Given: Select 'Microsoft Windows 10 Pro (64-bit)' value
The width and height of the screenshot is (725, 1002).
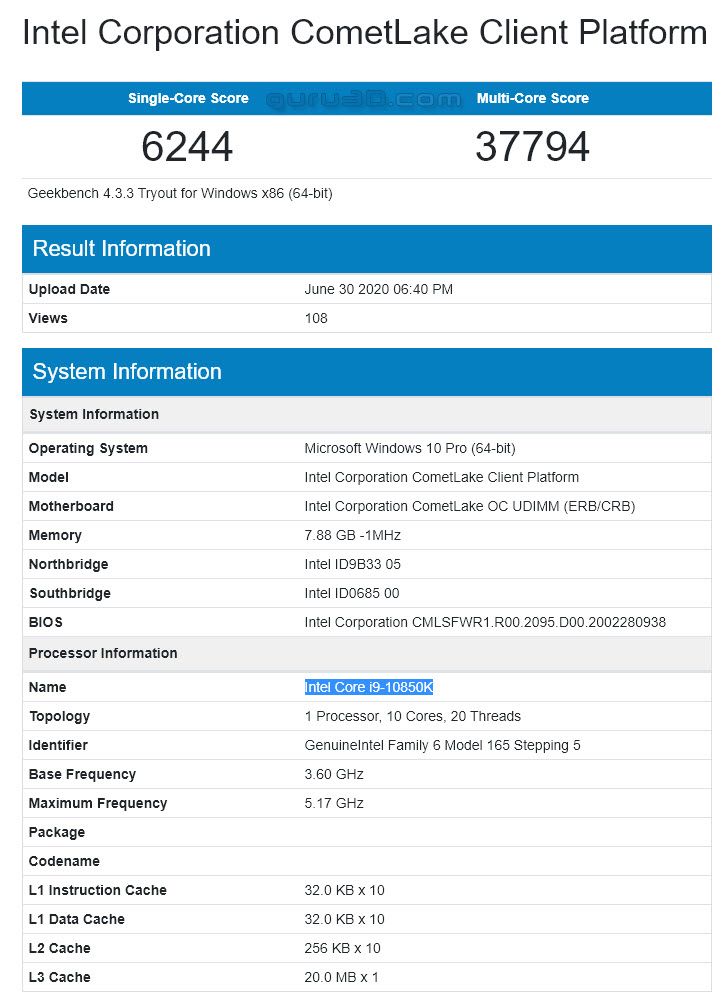Looking at the screenshot, I should (x=409, y=449).
